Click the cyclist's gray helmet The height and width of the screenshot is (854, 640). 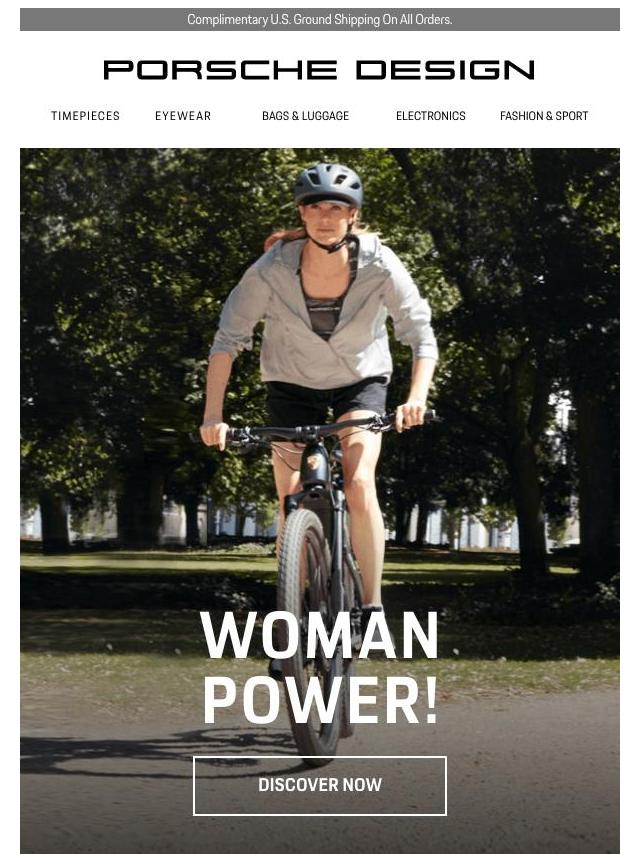click(328, 185)
